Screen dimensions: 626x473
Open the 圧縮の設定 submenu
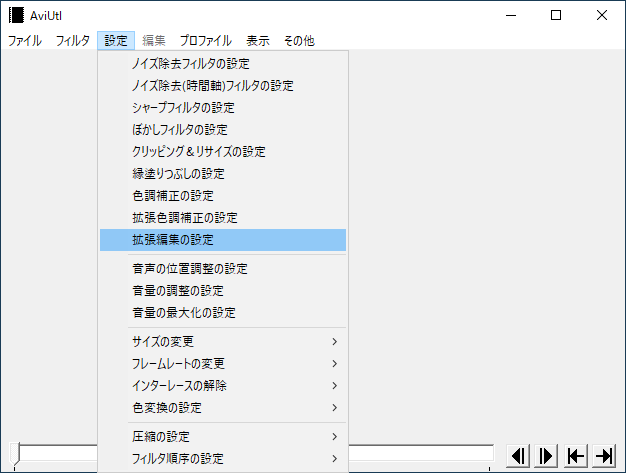(222, 437)
